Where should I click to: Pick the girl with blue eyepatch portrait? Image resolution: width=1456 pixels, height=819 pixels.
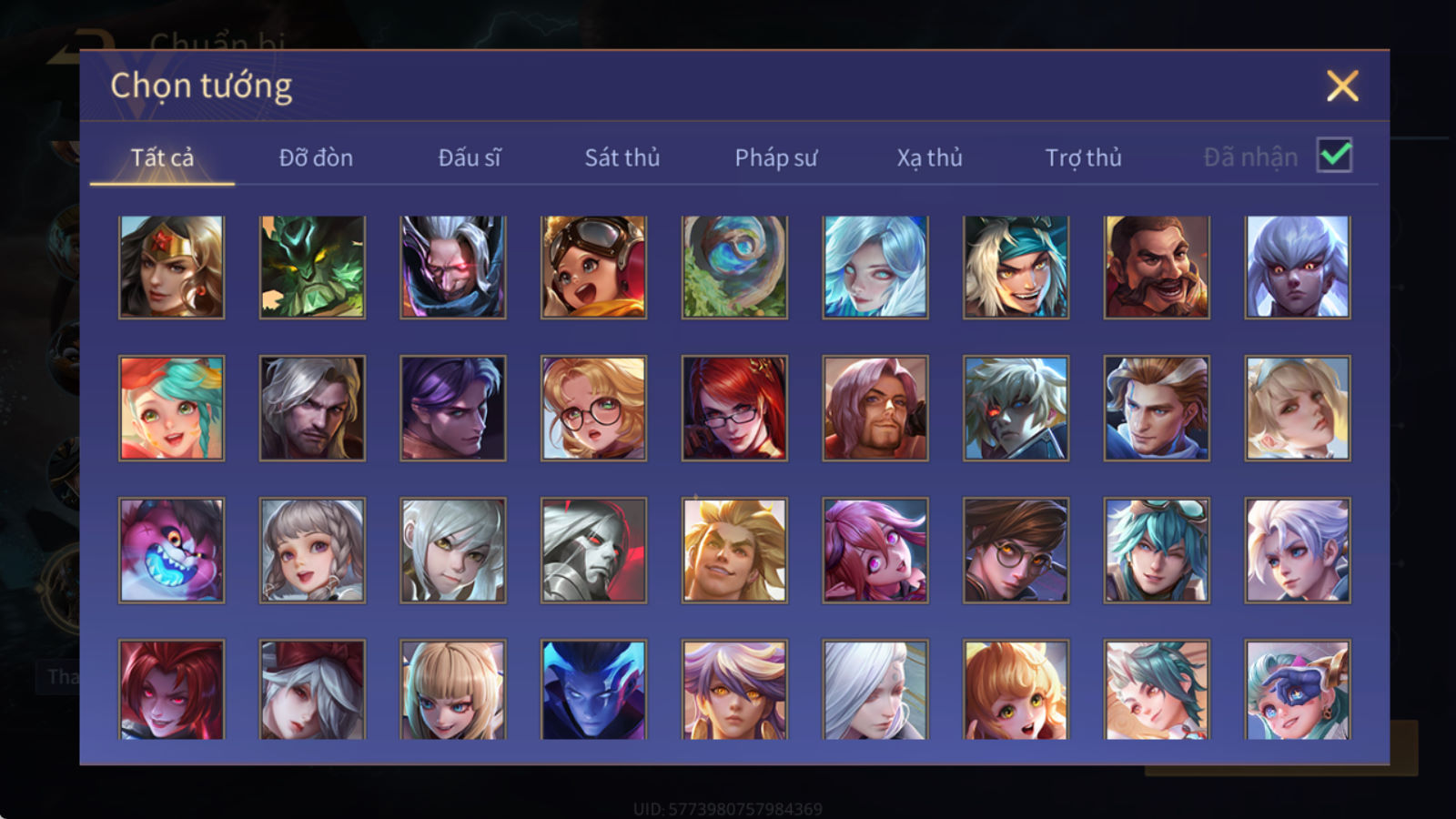point(1298,689)
